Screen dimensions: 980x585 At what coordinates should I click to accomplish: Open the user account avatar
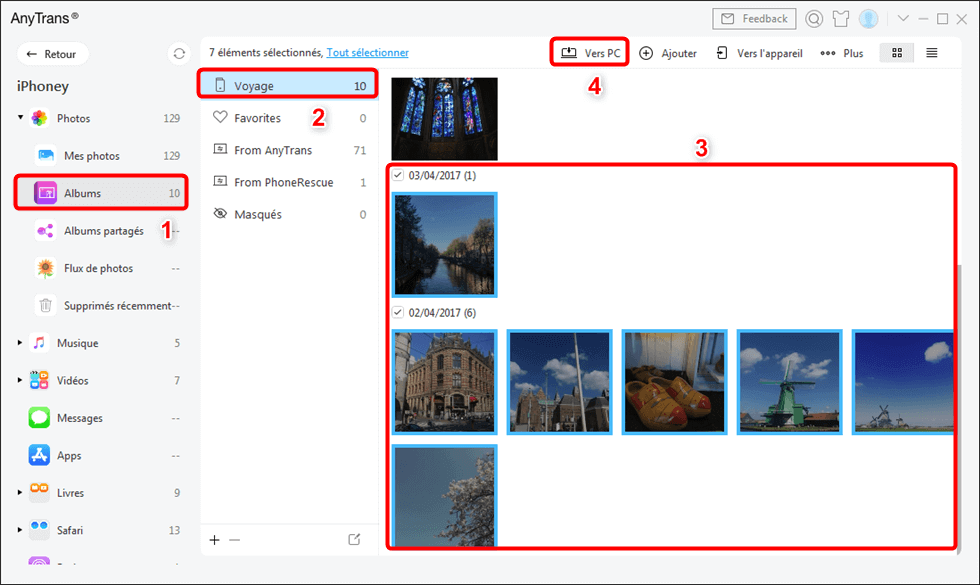(x=868, y=19)
